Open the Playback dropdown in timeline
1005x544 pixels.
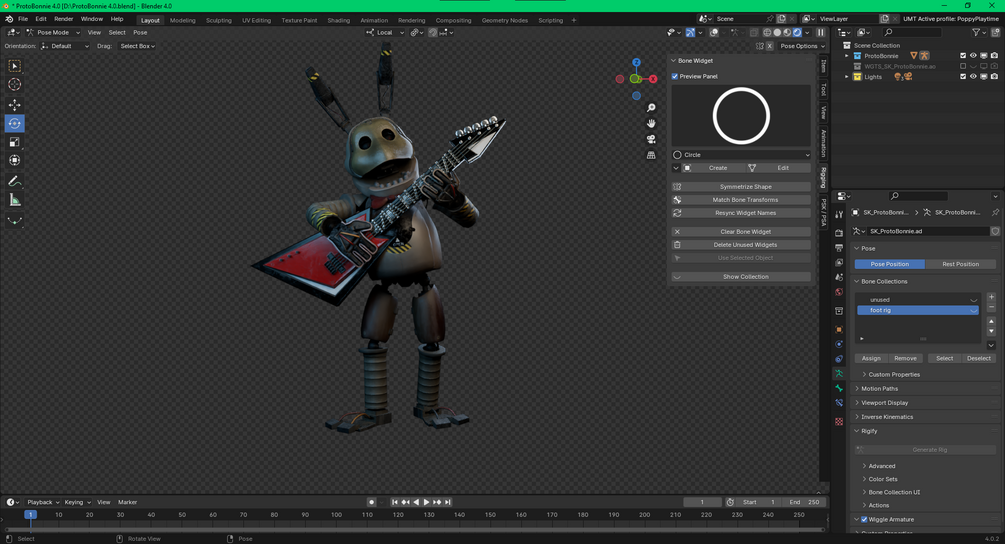tap(43, 502)
